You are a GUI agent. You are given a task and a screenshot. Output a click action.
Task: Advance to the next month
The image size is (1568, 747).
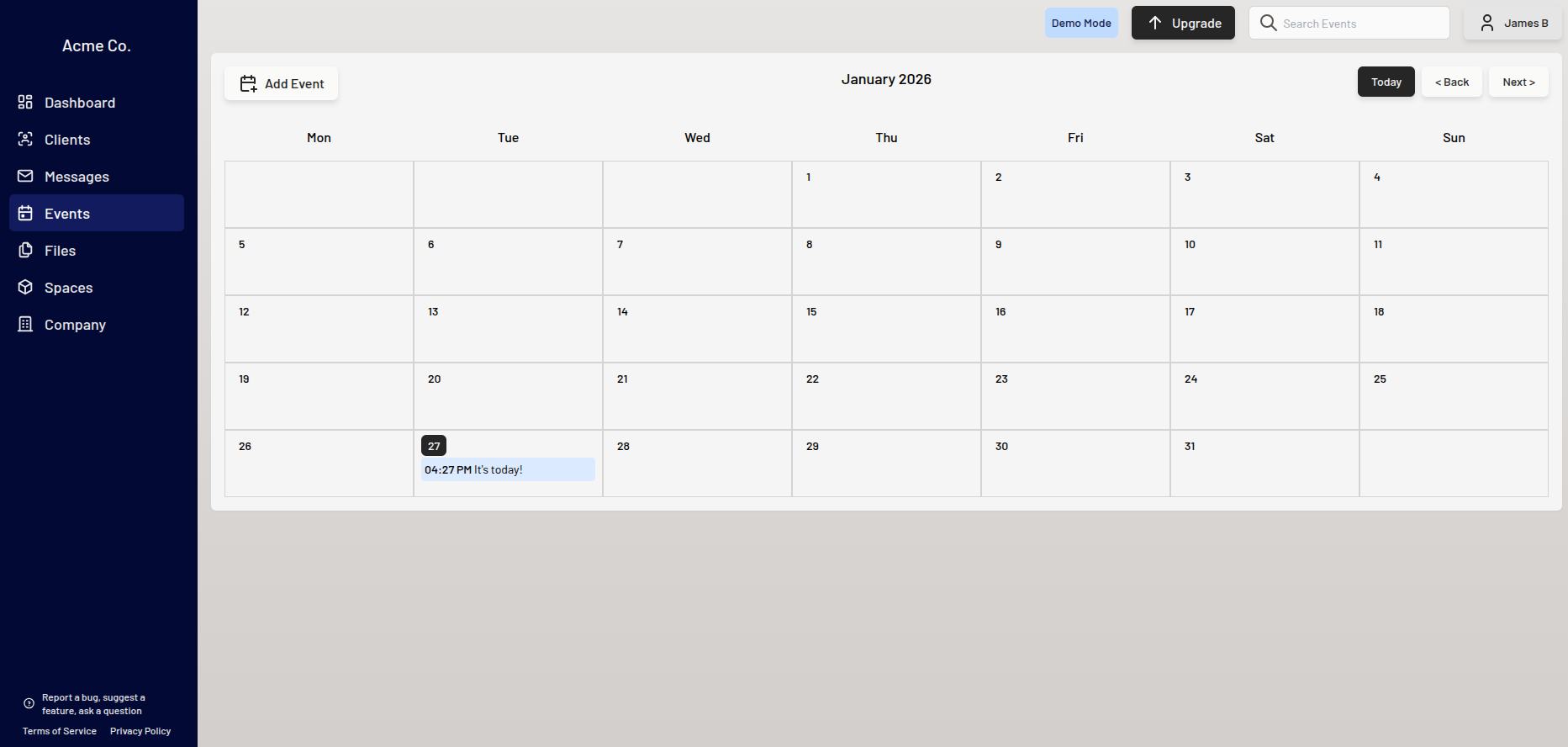[x=1518, y=82]
